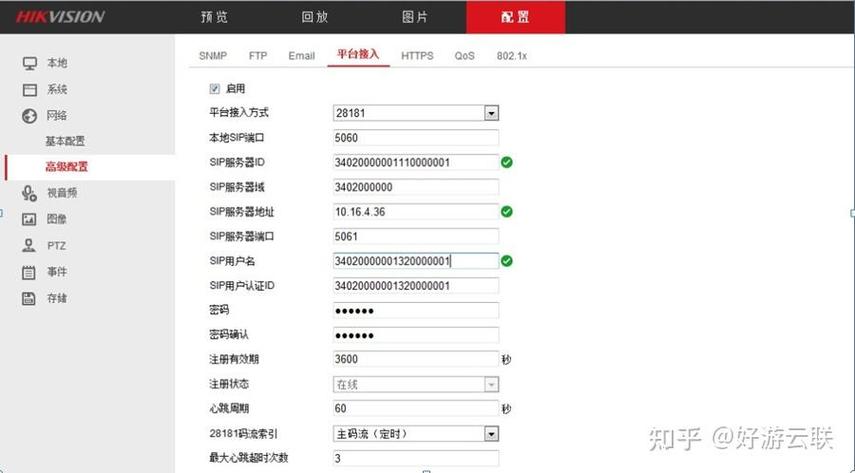Viewport: 855px width, 473px height.
Task: Click the 28181码流索引 label text
Action: click(x=243, y=434)
